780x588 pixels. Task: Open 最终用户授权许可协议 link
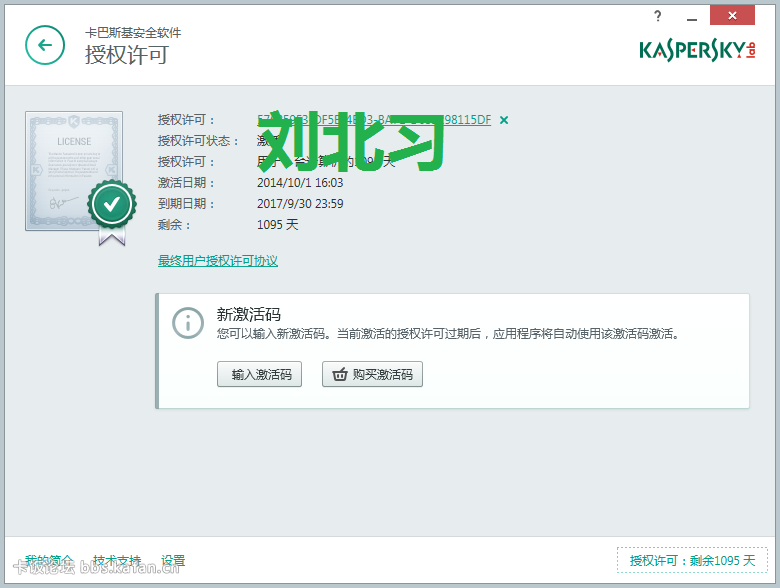pyautogui.click(x=218, y=261)
